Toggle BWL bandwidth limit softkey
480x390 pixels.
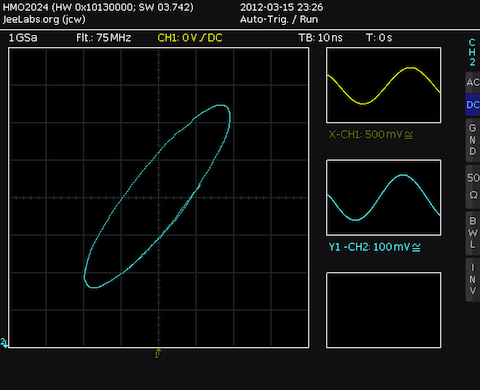pos(473,233)
